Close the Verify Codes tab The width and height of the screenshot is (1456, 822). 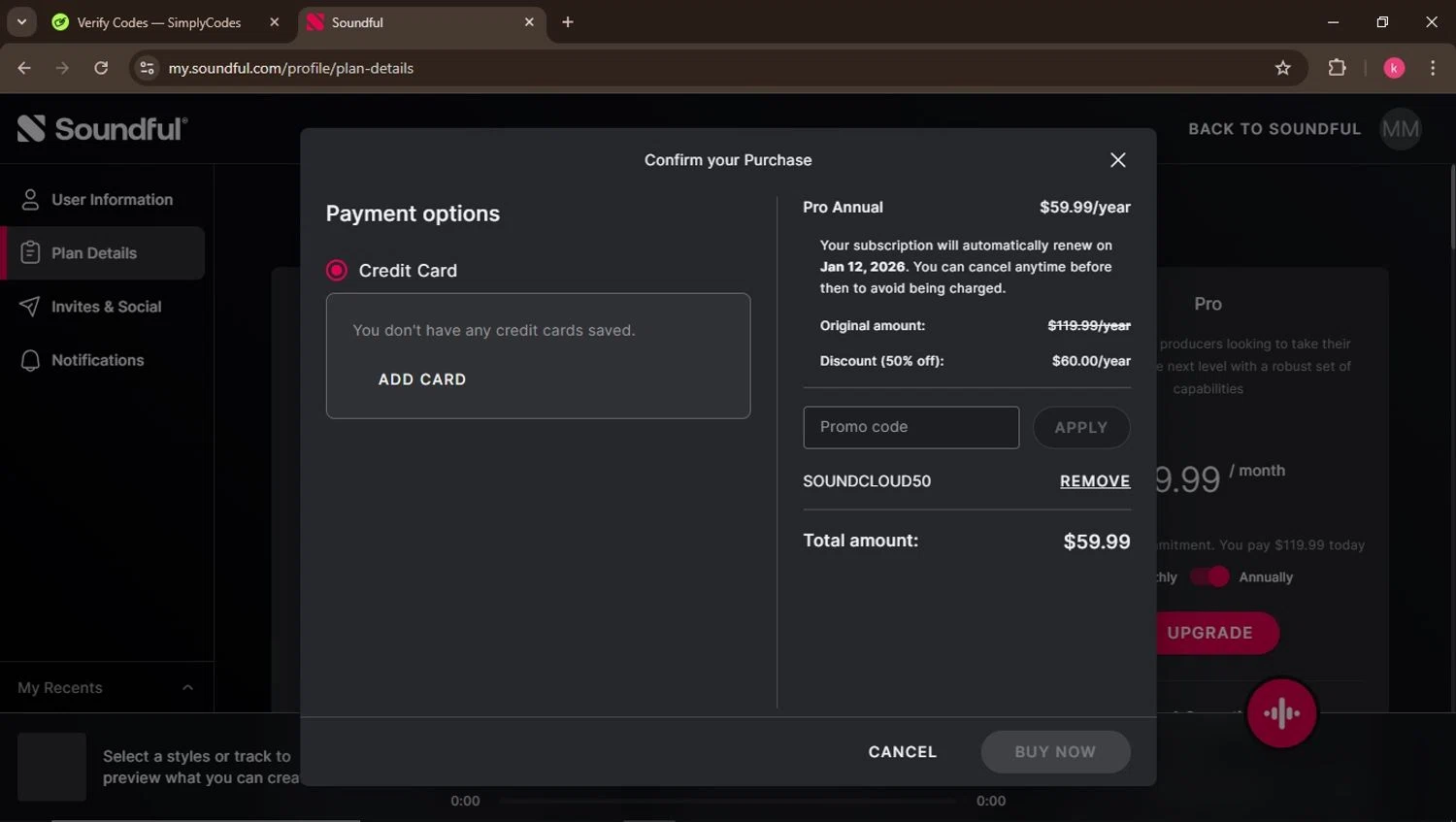tap(275, 22)
